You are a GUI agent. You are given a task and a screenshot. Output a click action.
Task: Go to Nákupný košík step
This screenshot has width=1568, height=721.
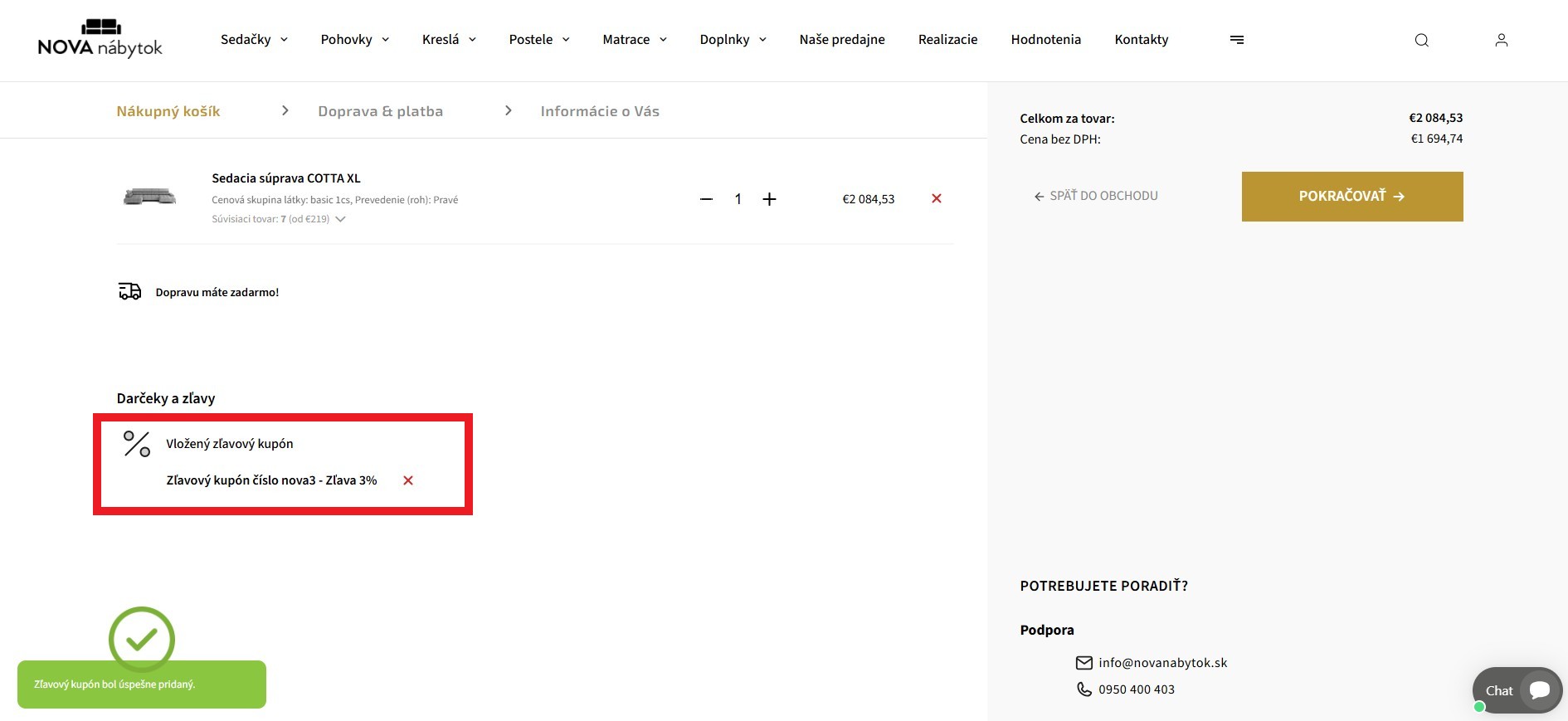[168, 111]
